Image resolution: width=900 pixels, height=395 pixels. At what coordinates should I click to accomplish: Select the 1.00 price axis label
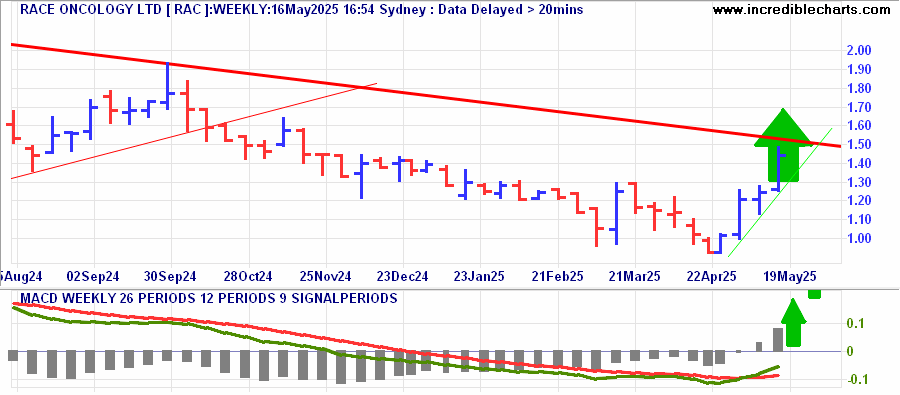(x=859, y=238)
